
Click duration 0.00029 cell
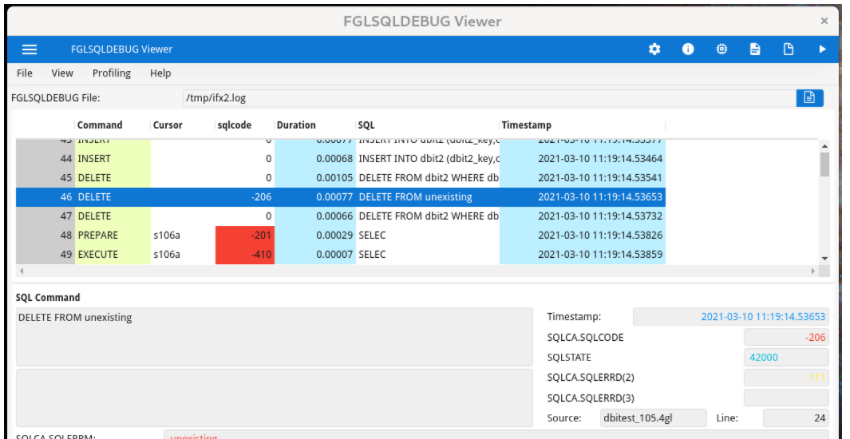click(315, 235)
